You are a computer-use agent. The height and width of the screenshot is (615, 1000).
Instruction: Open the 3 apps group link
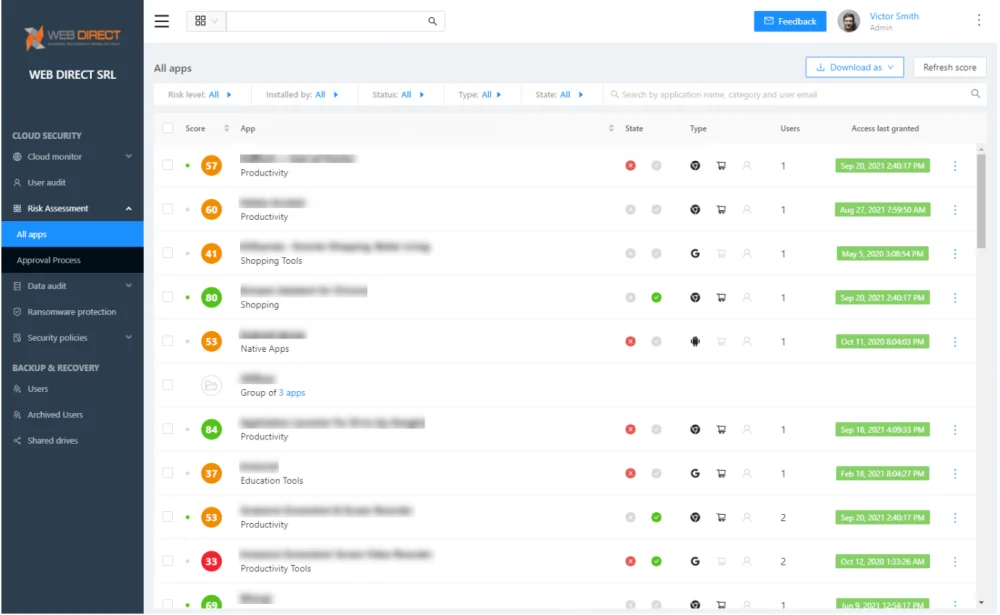[291, 393]
